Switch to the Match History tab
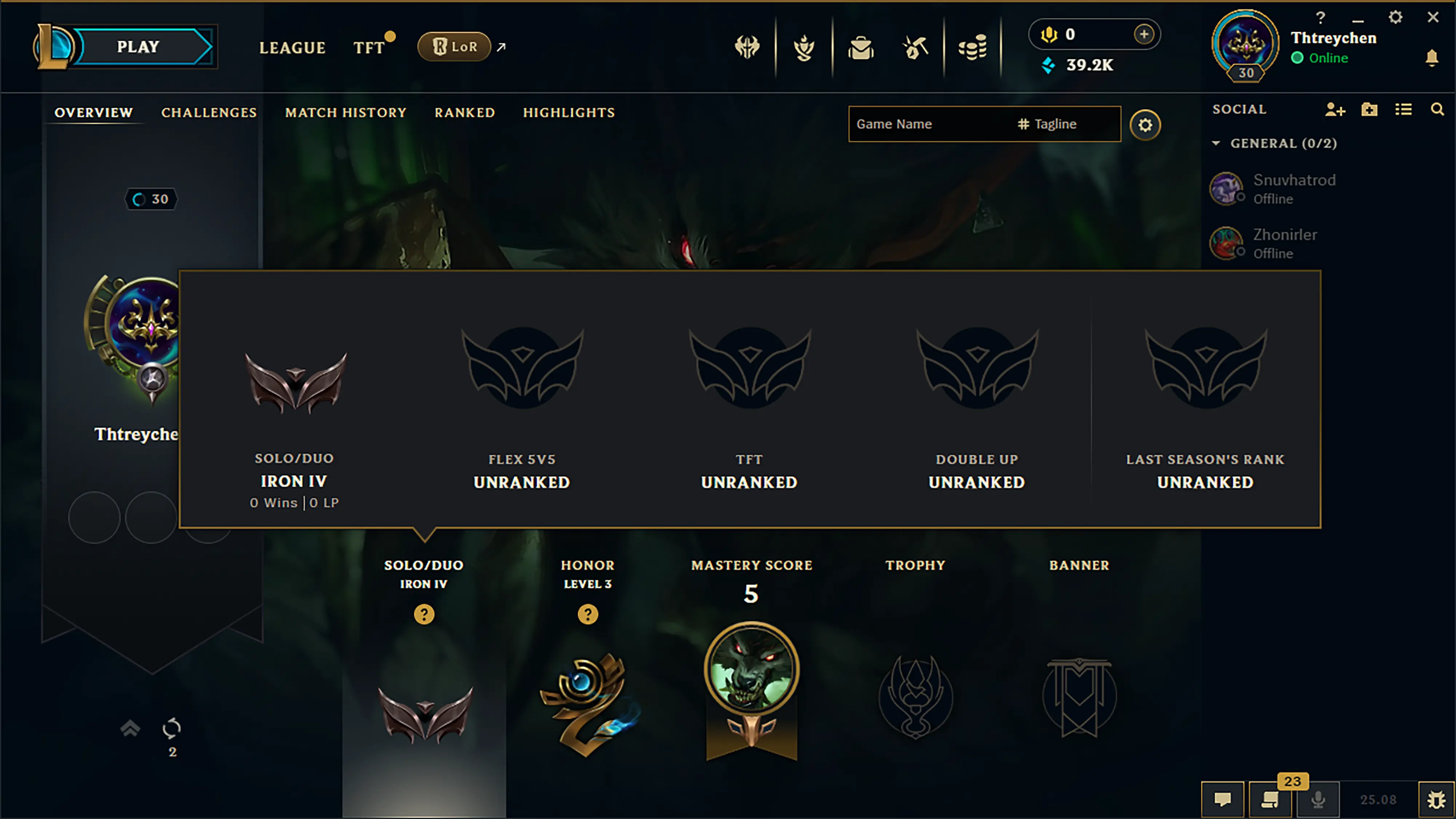 346,112
